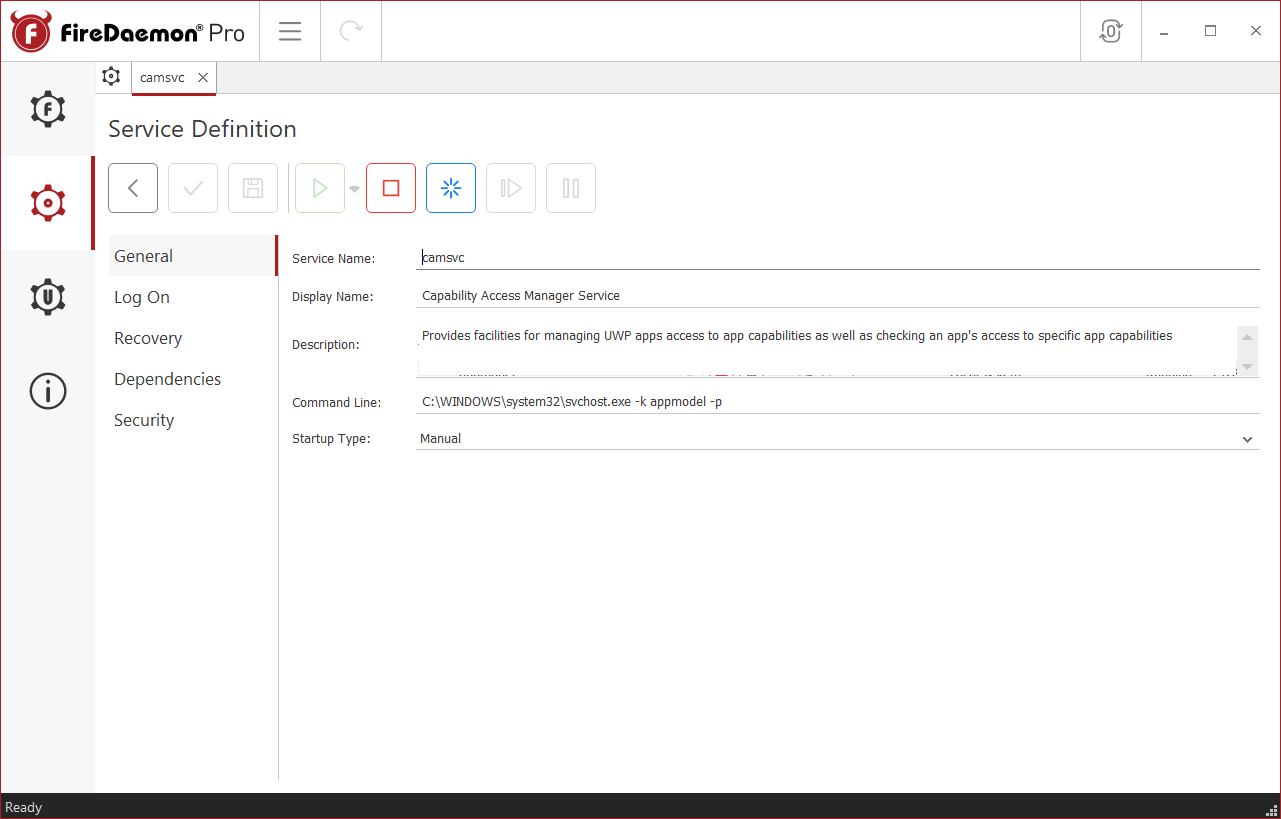Open the Dependencies settings category
Image resolution: width=1281 pixels, height=819 pixels.
192,379
